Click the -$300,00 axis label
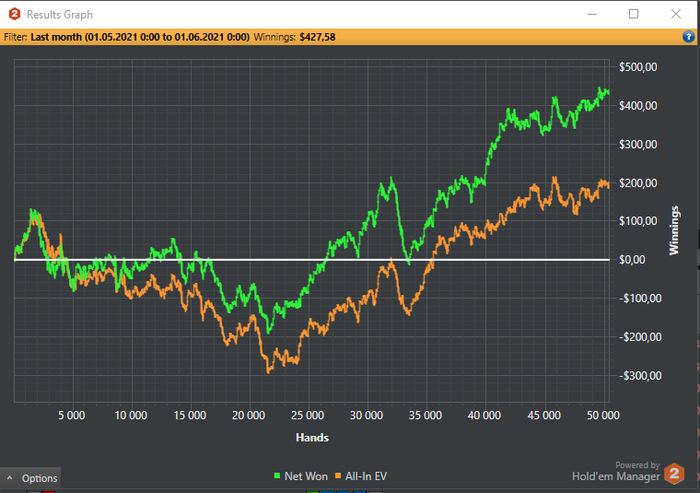Viewport: 700px width, 493px height. (x=640, y=376)
